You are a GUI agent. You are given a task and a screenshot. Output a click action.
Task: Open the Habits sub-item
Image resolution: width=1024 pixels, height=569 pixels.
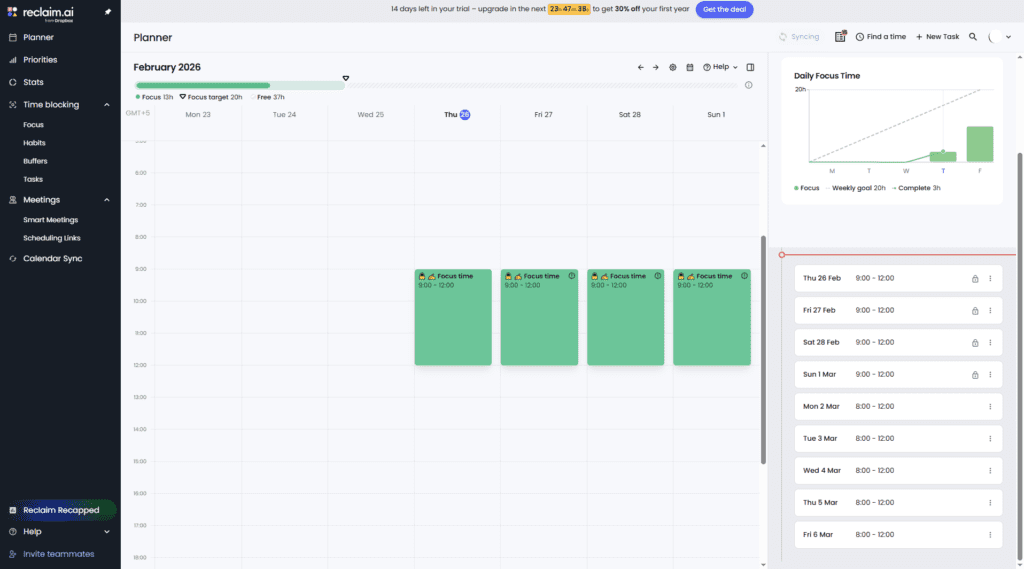click(34, 143)
